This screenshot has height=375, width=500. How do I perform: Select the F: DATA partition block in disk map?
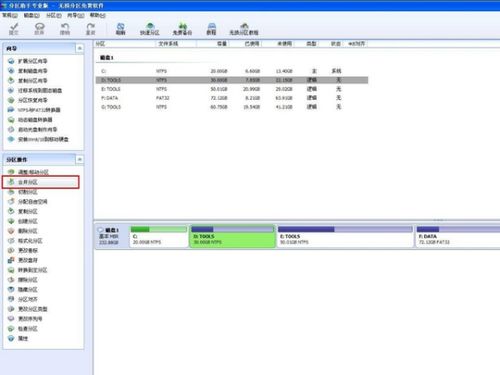(x=458, y=236)
